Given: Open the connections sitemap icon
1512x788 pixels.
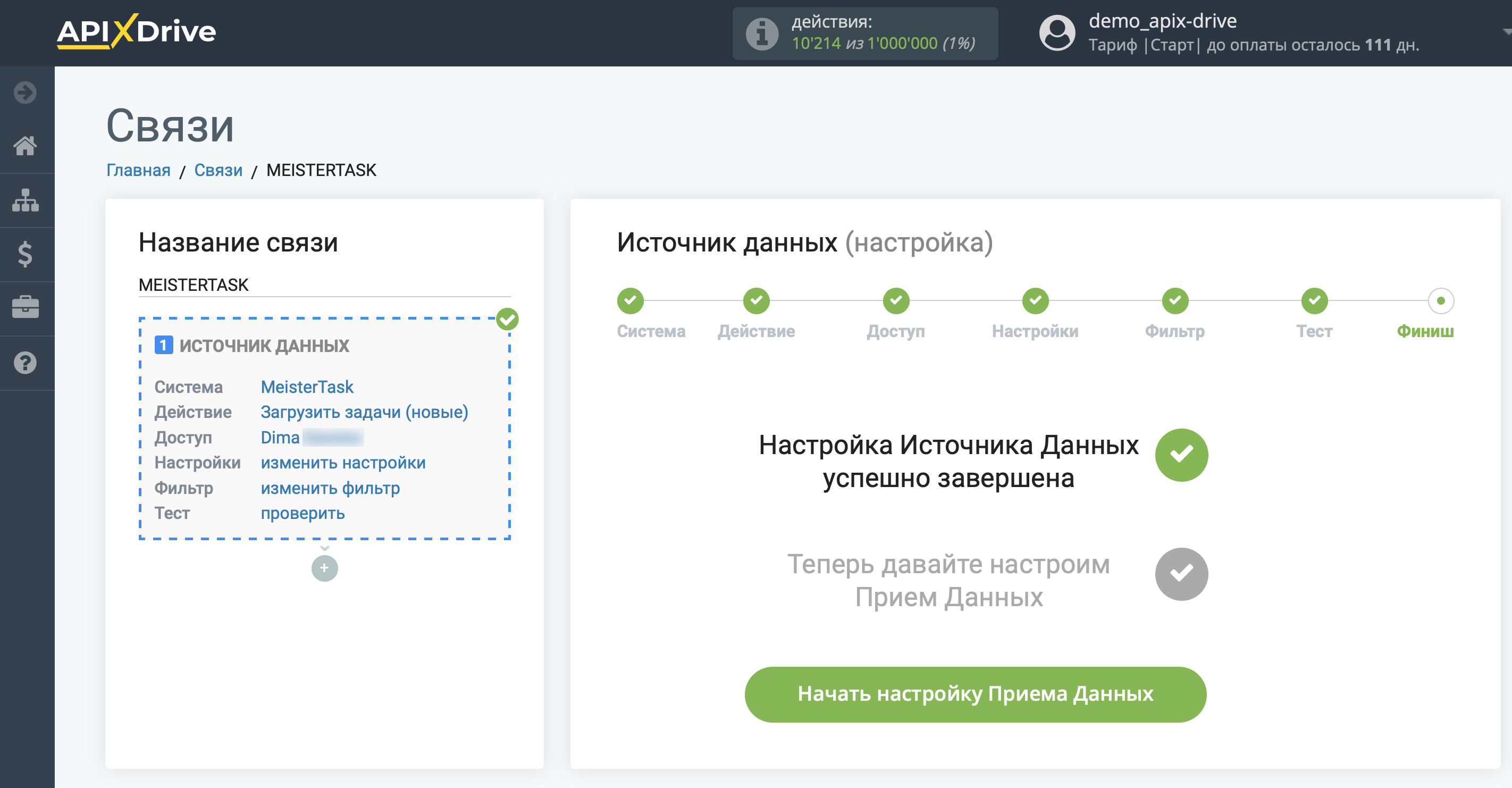Looking at the screenshot, I should 25,200.
